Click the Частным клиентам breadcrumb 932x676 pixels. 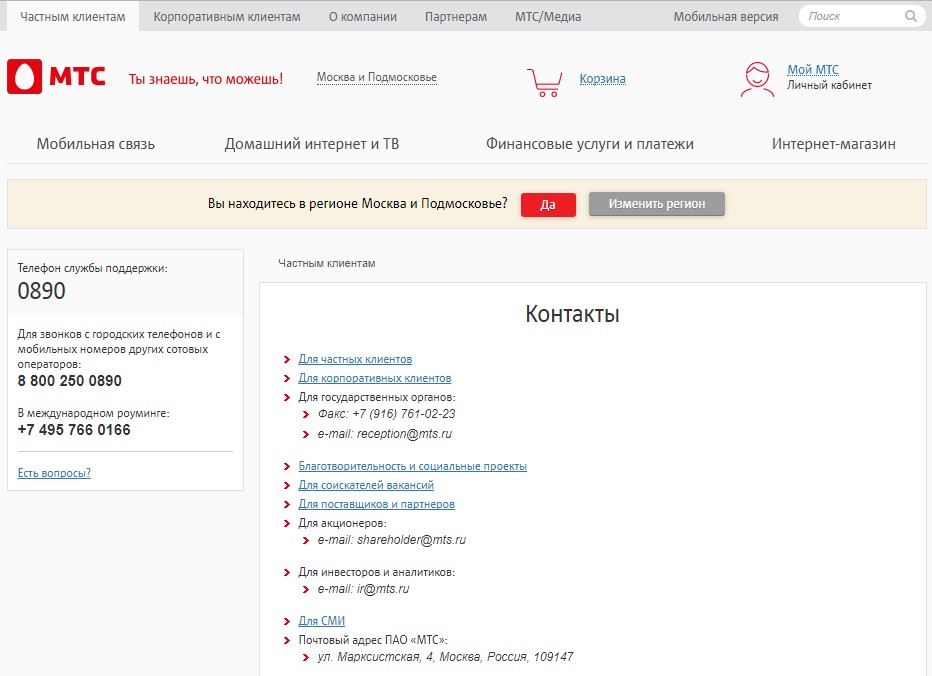327,263
